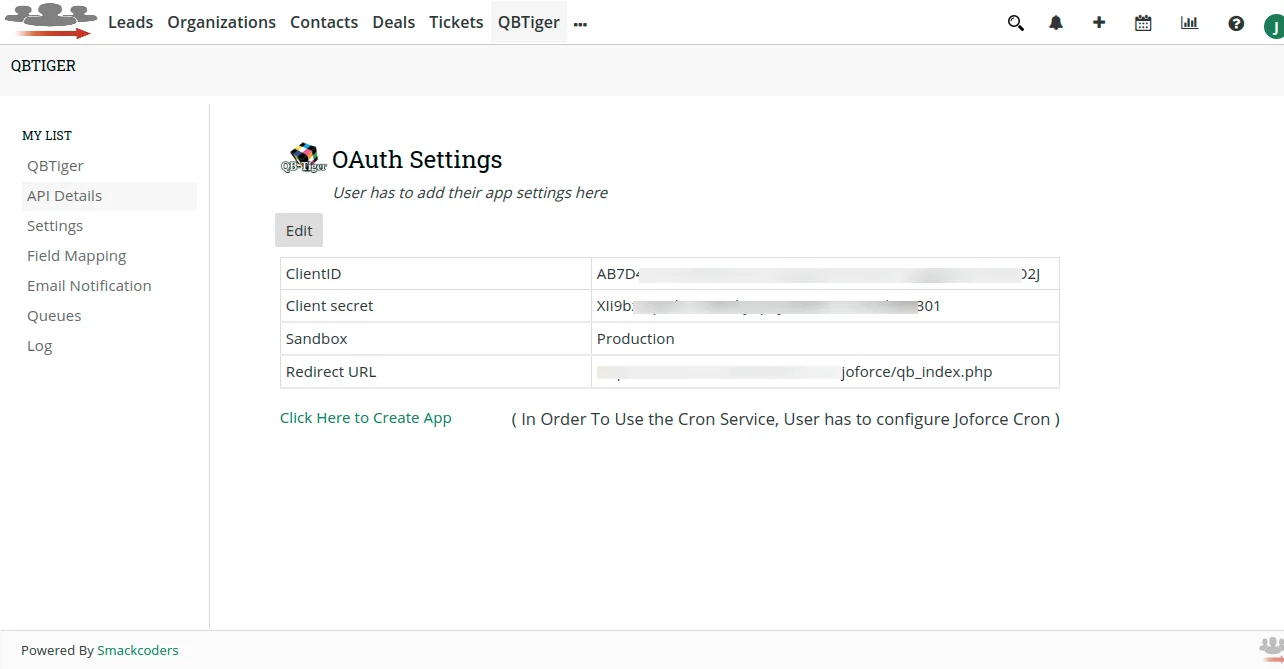1284x669 pixels.
Task: Click the help question mark icon
Action: 1235,22
